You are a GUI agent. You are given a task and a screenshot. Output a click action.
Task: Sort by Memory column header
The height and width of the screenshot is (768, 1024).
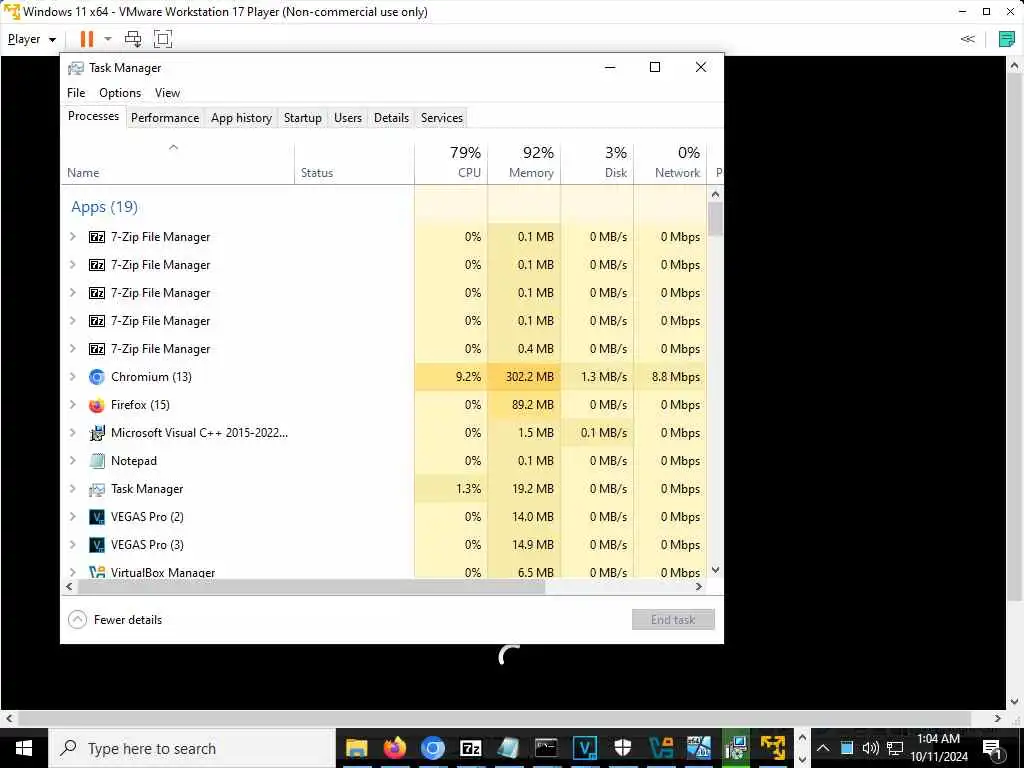pyautogui.click(x=524, y=163)
